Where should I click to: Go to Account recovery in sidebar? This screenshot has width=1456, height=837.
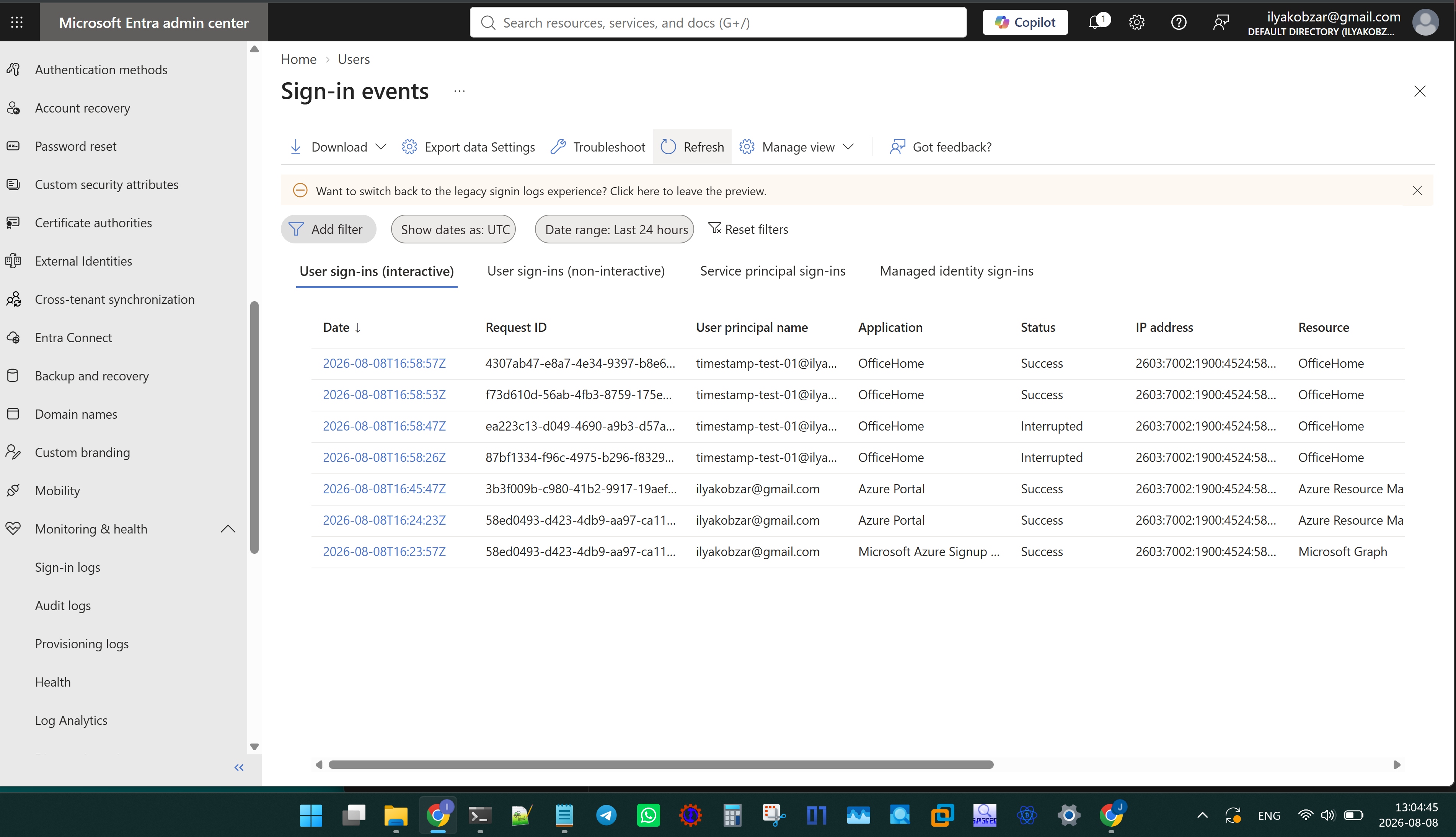[83, 108]
